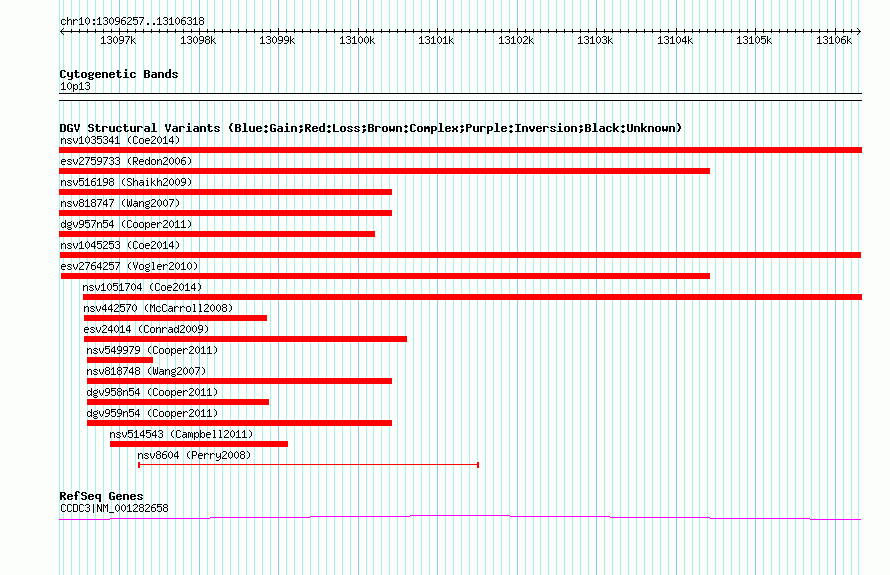Open the dgv959n54 (Cooper2011) label
890x575 pixels.
pyautogui.click(x=152, y=413)
